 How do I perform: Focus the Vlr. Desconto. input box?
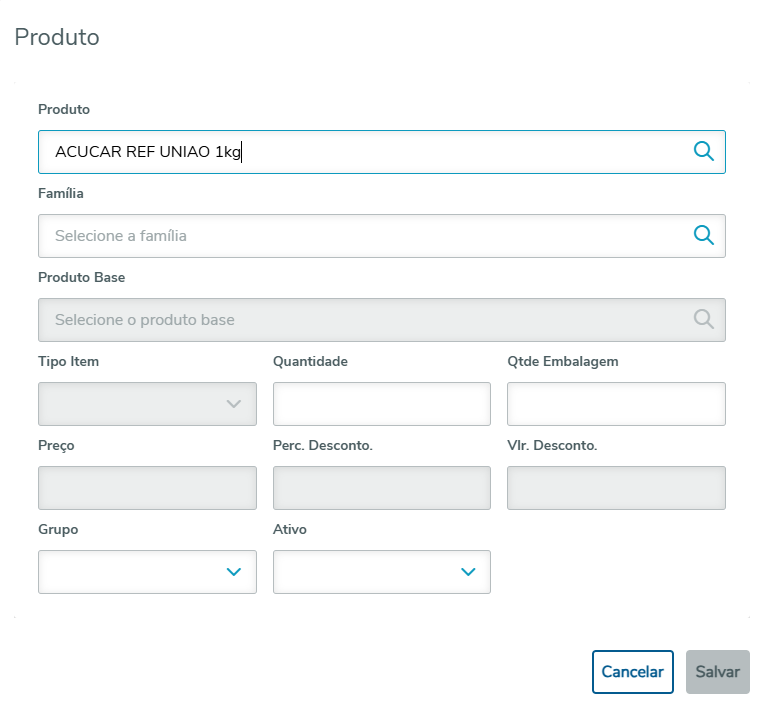(x=616, y=488)
